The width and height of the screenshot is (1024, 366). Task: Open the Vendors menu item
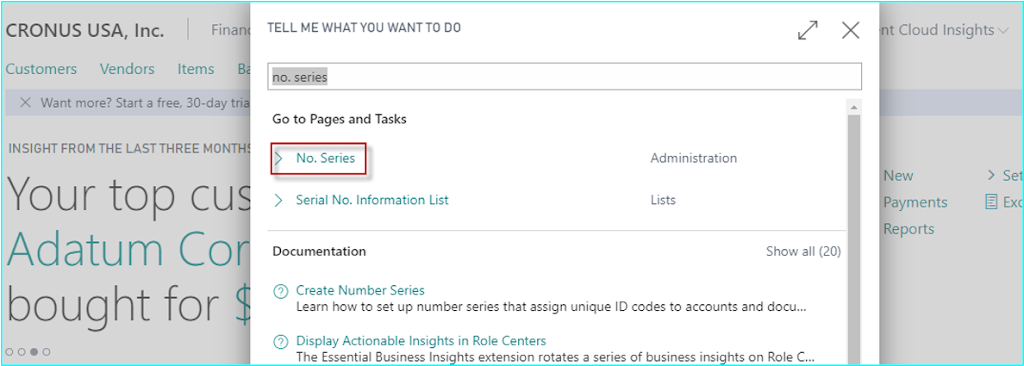coord(127,69)
